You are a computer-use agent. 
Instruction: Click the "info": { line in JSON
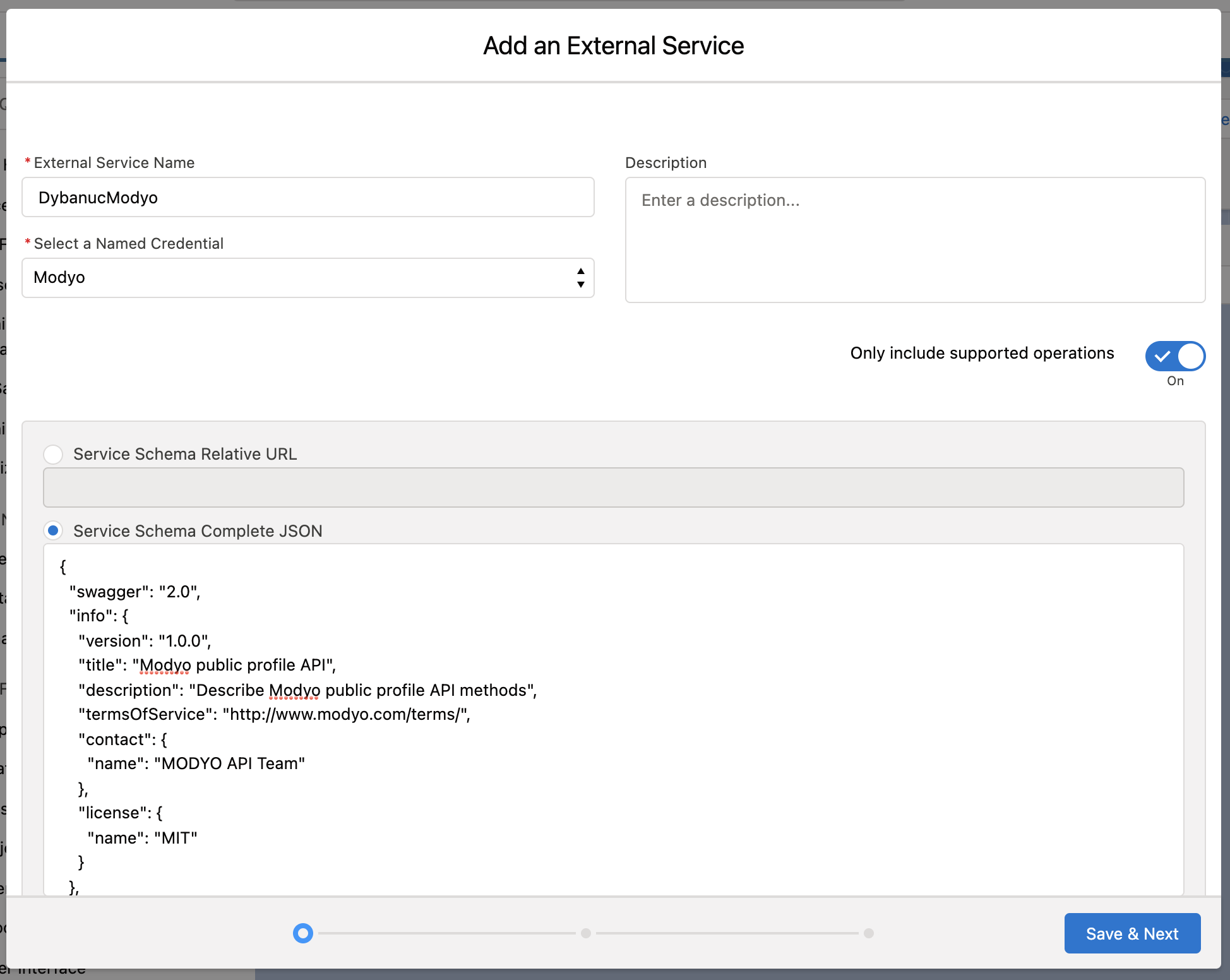(99, 616)
